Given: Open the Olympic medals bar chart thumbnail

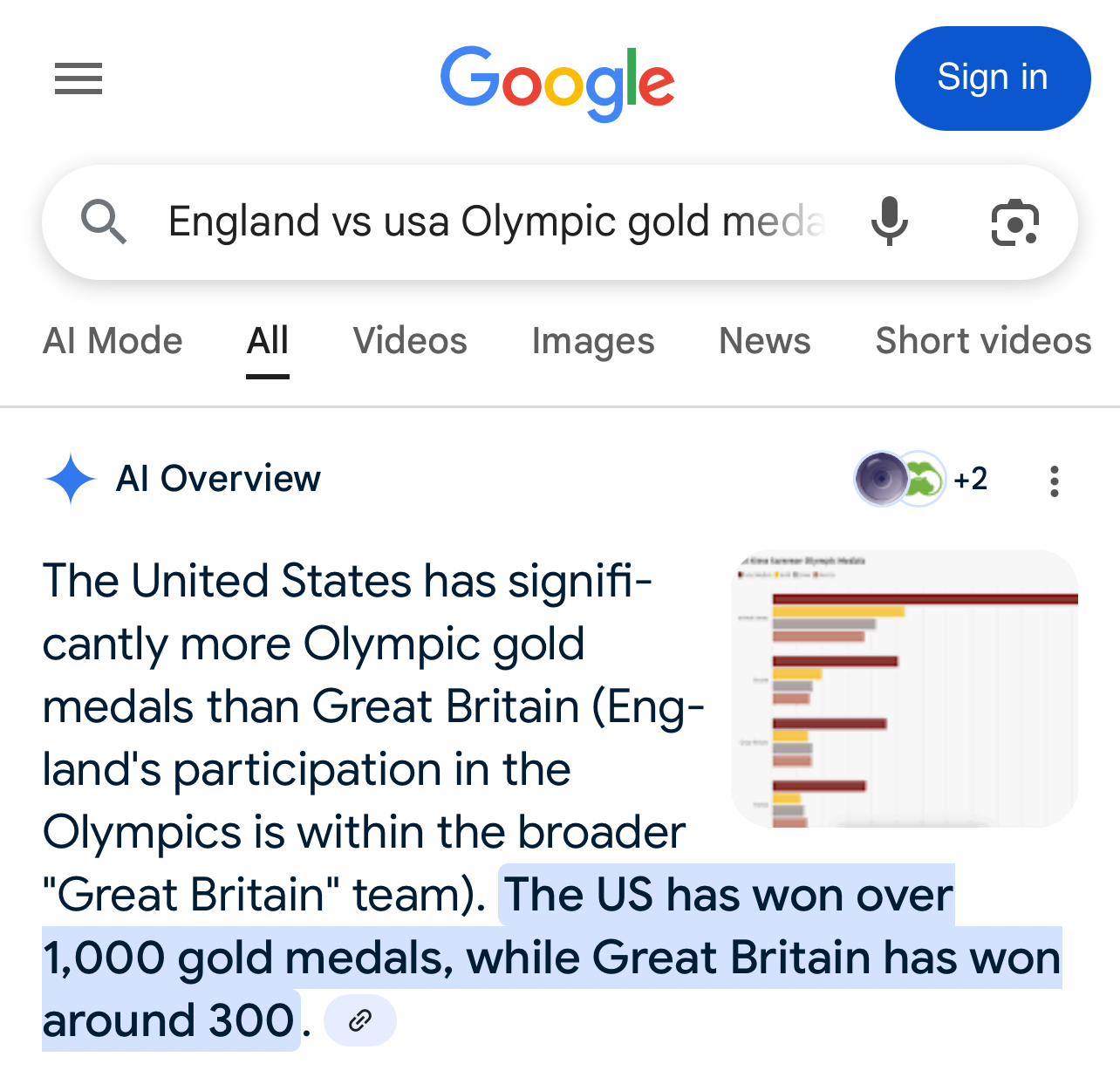Looking at the screenshot, I should 905,688.
